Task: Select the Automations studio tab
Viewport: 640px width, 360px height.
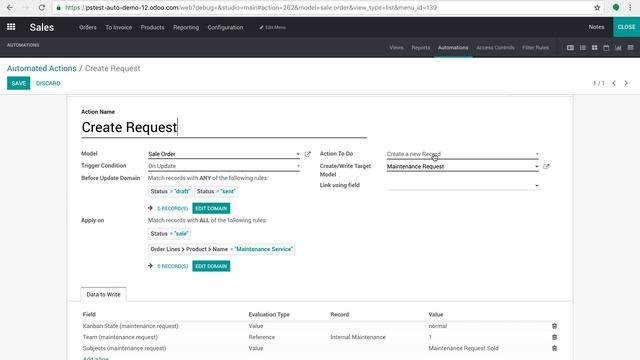Action: pyautogui.click(x=453, y=48)
